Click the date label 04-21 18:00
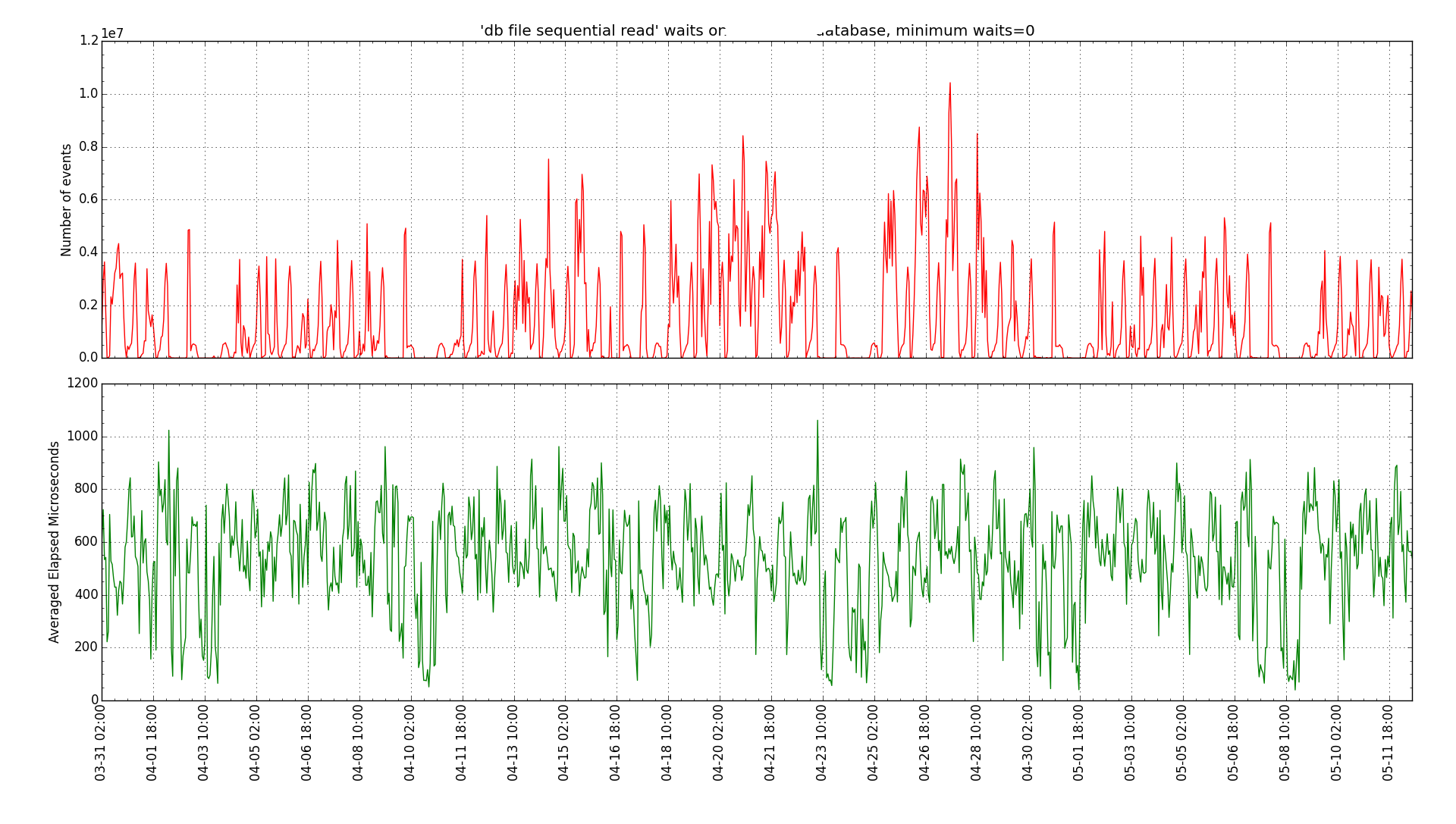Image resolution: width=1456 pixels, height=824 pixels. [x=770, y=743]
